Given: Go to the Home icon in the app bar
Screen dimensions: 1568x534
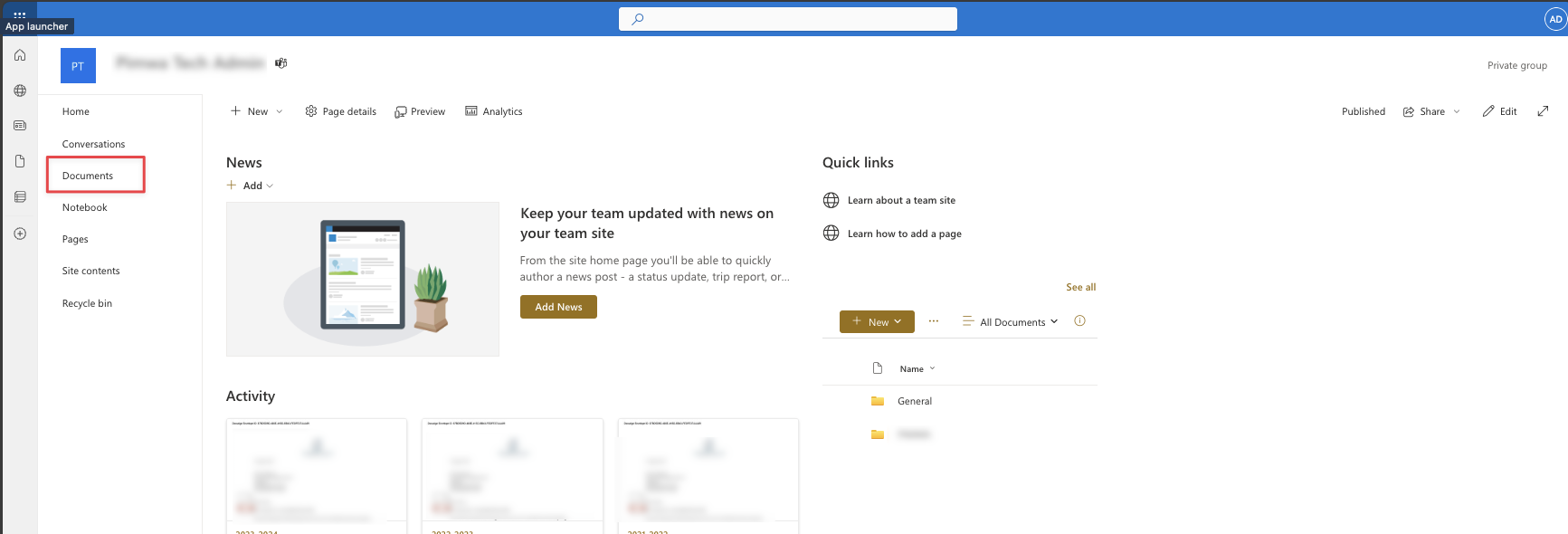Looking at the screenshot, I should coord(20,55).
